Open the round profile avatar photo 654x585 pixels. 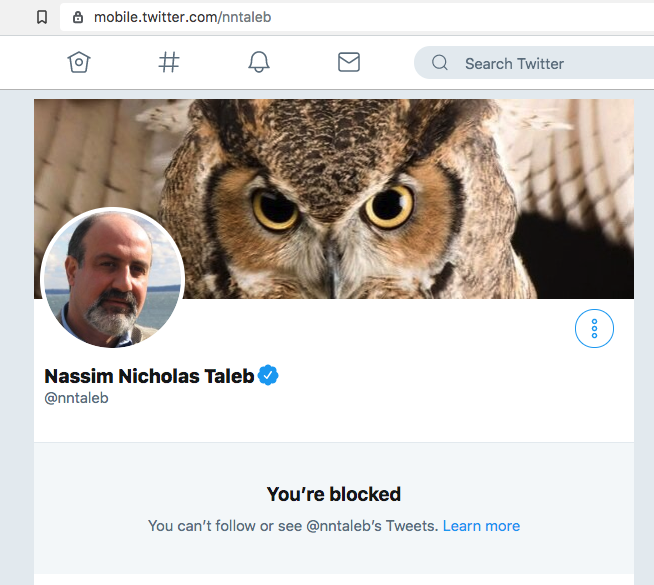pyautogui.click(x=111, y=279)
